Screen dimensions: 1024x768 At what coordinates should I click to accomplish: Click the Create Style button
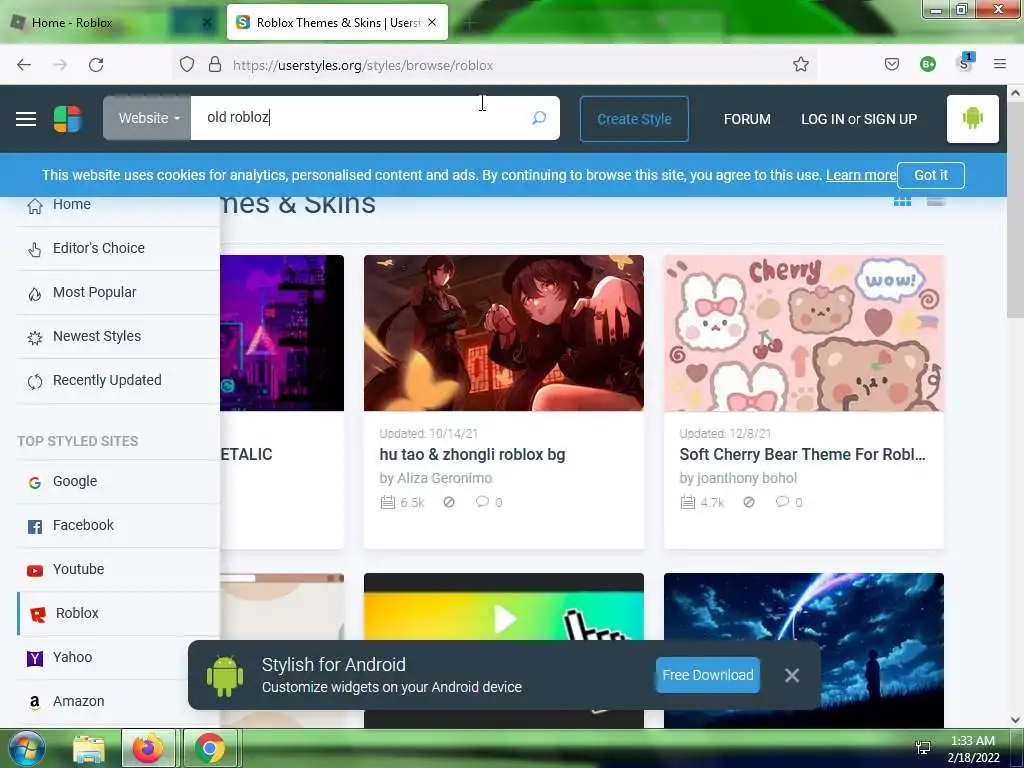coord(634,119)
